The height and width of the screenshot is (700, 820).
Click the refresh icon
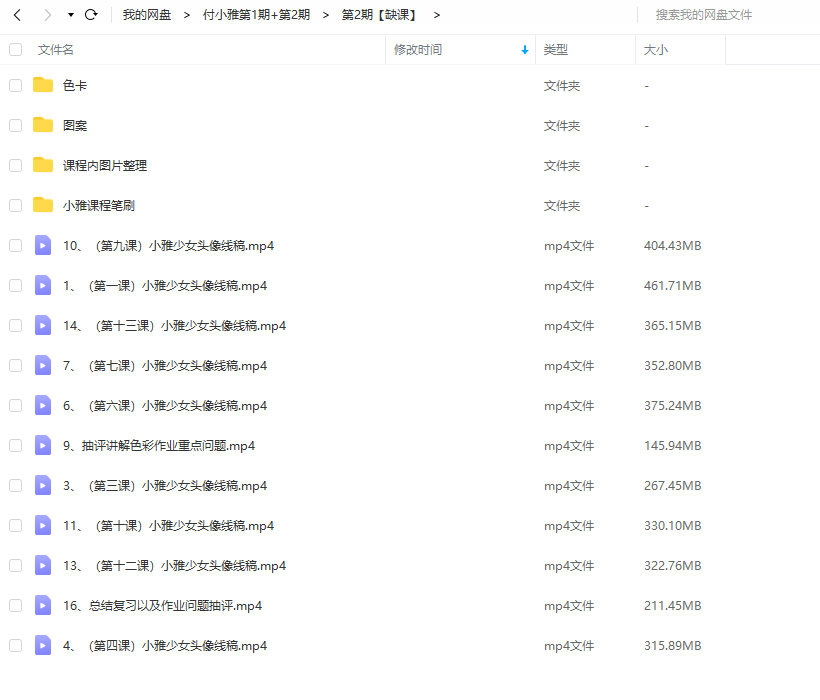[x=91, y=15]
